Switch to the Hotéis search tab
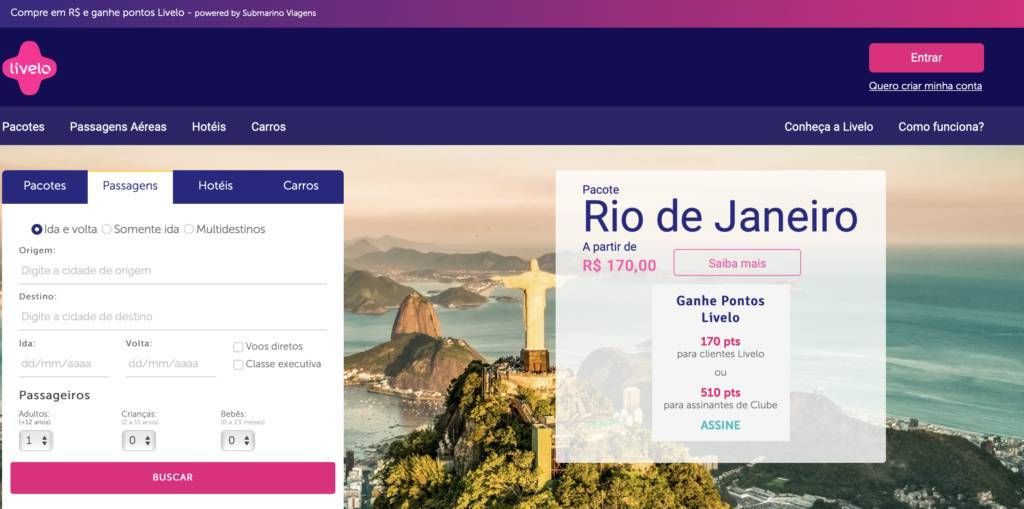Viewport: 1024px width, 509px height. (216, 186)
